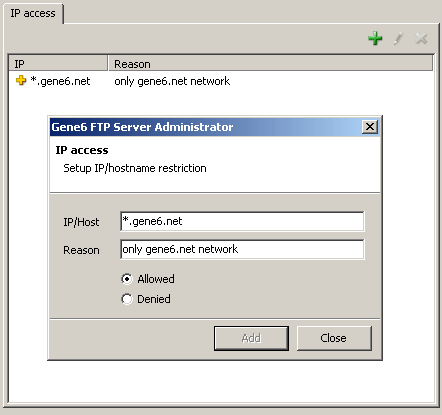This screenshot has width=442, height=415.
Task: Sort the list by the Reason column header
Action: click(271, 63)
